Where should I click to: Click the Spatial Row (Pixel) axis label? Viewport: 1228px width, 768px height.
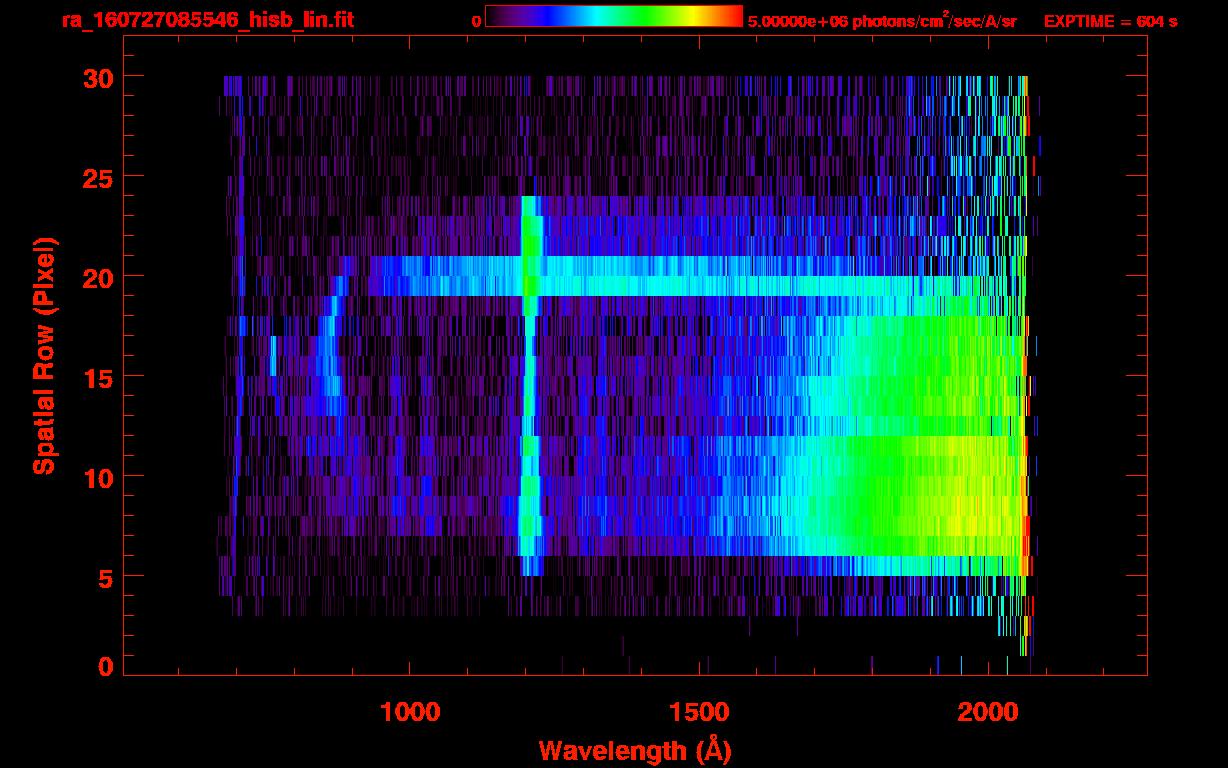click(44, 356)
